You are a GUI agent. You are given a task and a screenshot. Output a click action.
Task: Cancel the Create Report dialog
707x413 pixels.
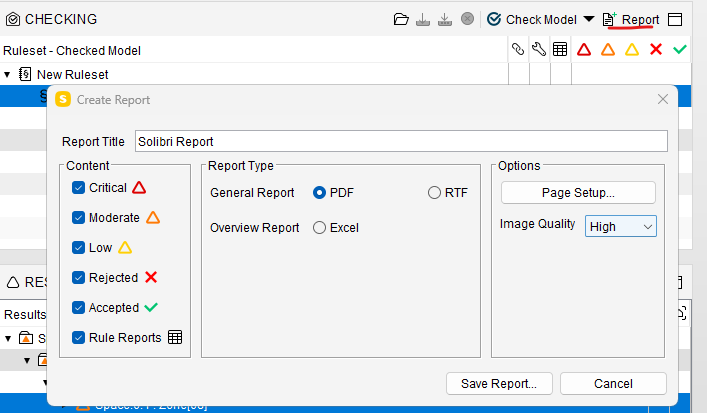[613, 384]
